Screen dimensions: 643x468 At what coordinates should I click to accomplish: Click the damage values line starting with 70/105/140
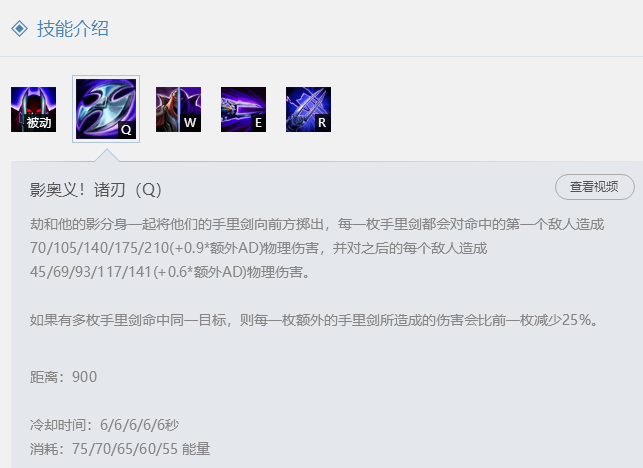pos(258,248)
